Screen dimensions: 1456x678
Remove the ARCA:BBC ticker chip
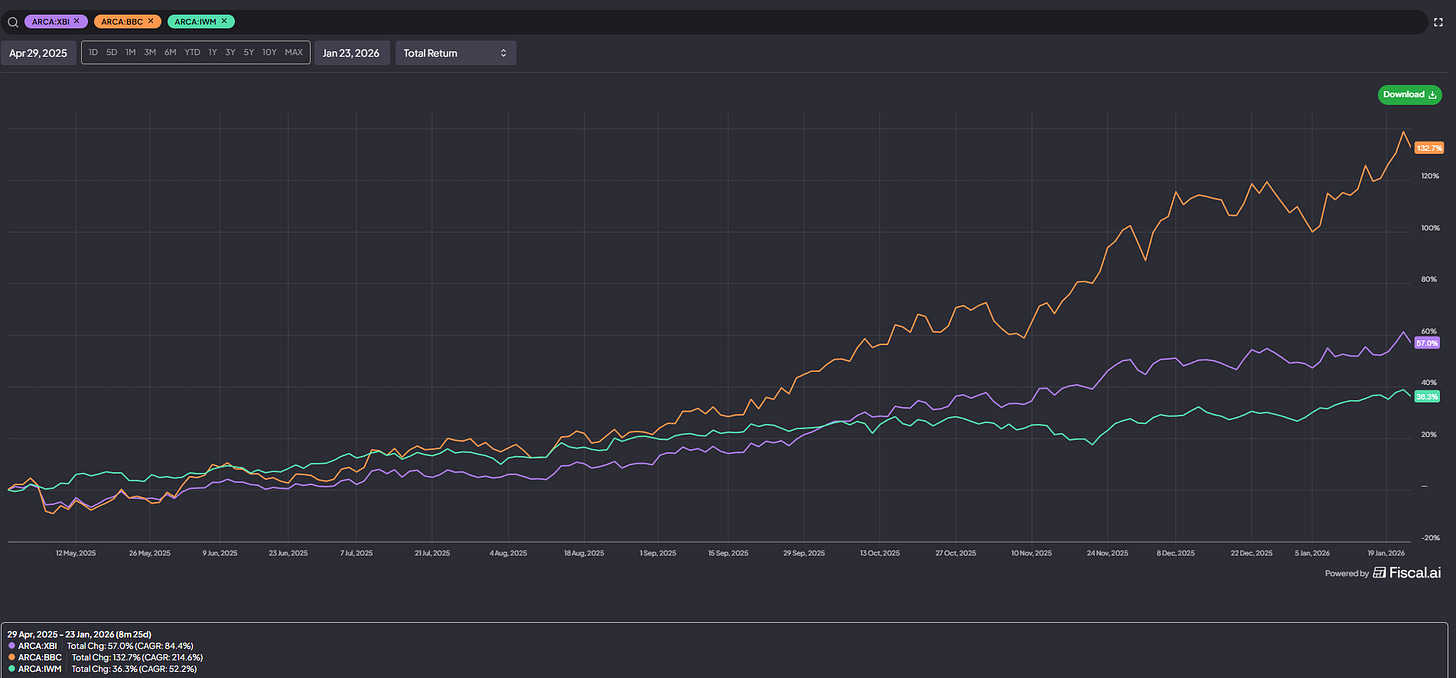coord(149,21)
